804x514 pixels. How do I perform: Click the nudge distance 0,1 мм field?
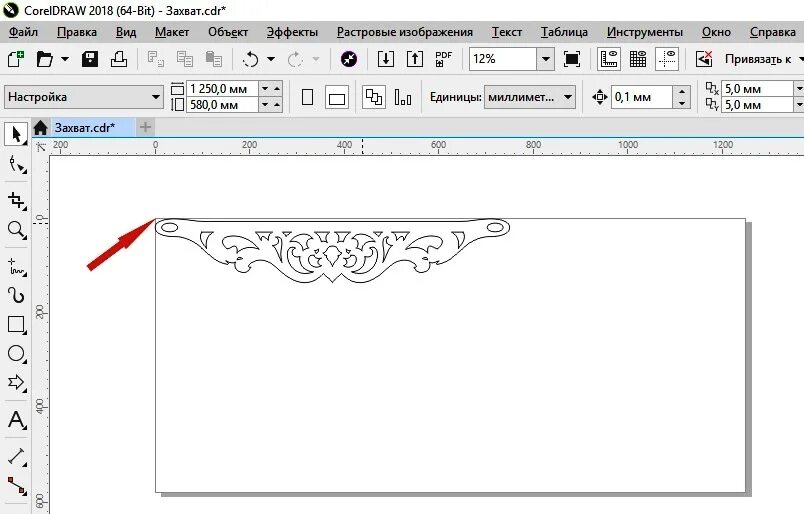[x=641, y=97]
